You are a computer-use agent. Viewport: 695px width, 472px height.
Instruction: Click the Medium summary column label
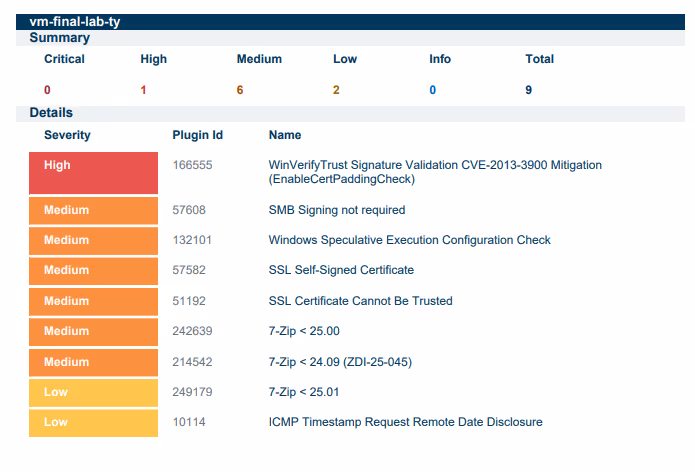[x=259, y=59]
